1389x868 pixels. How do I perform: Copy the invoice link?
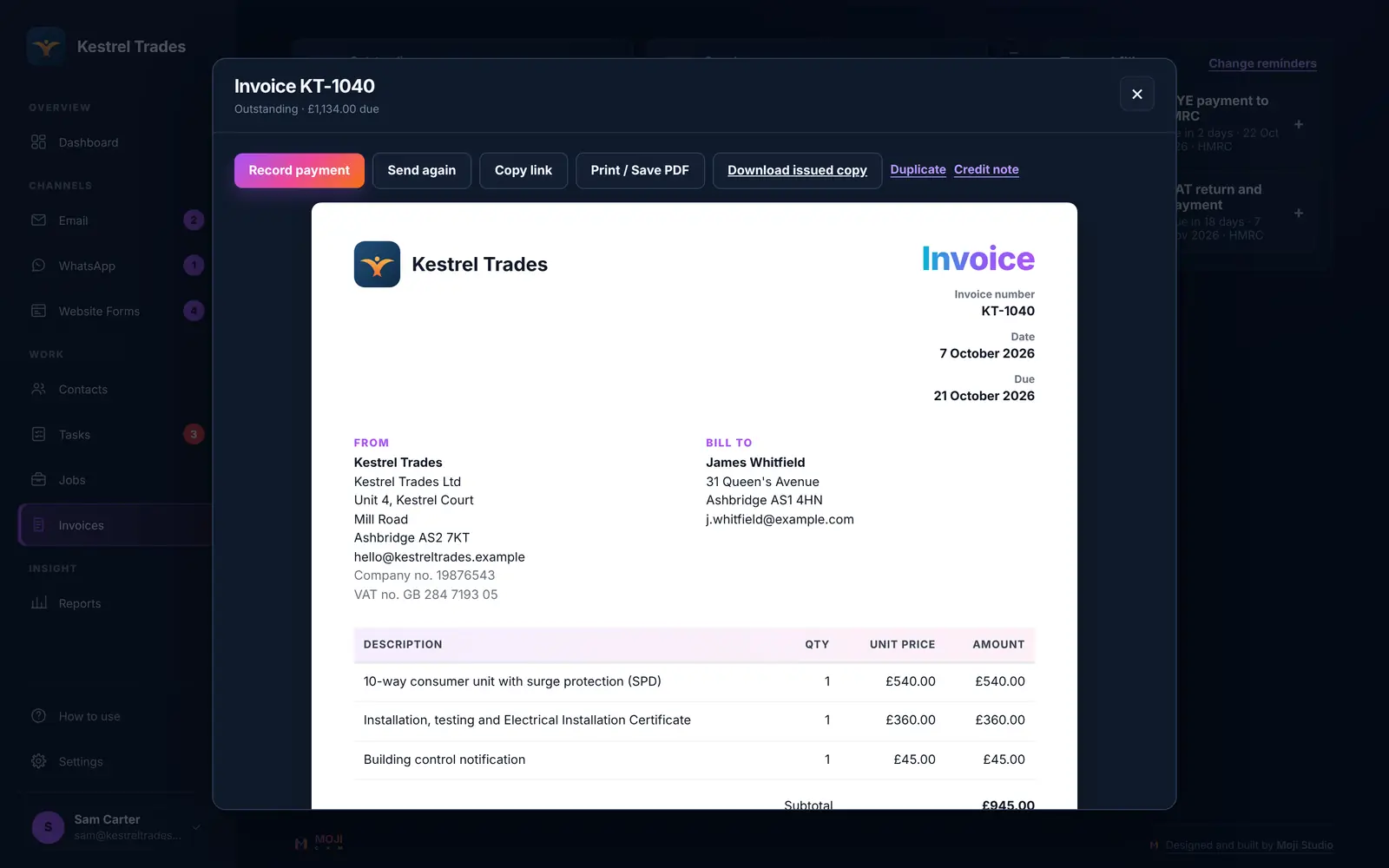coord(523,170)
